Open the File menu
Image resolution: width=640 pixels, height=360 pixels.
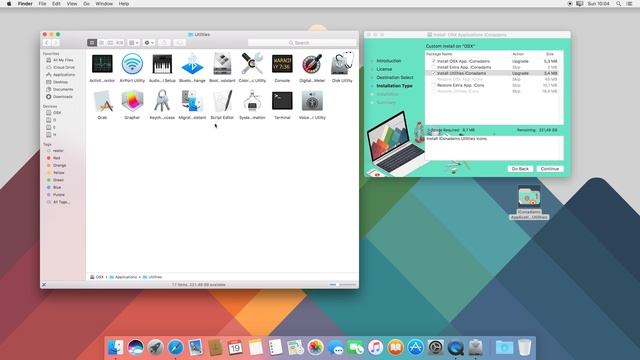pyautogui.click(x=42, y=4)
